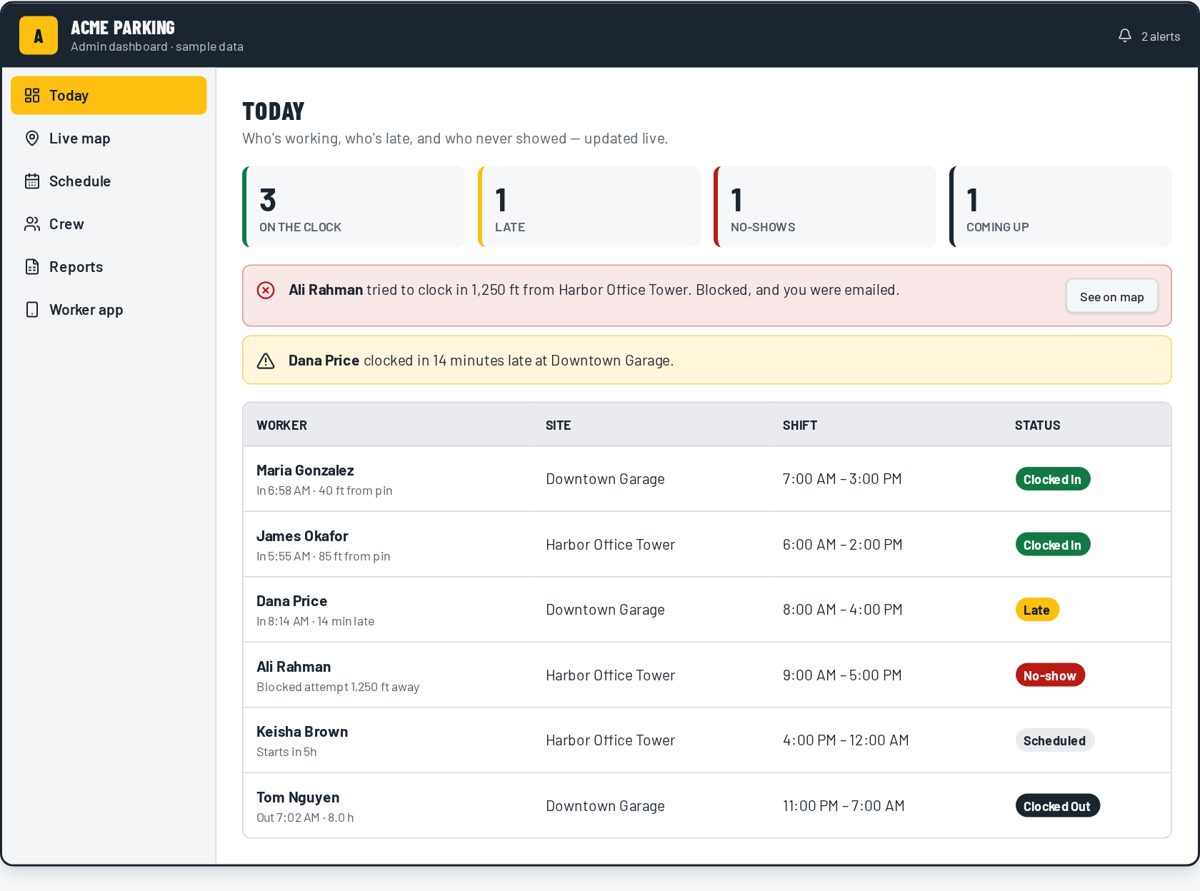Click the 4:00 PM – 12:00 AM shift
This screenshot has height=891, width=1200.
tap(846, 741)
